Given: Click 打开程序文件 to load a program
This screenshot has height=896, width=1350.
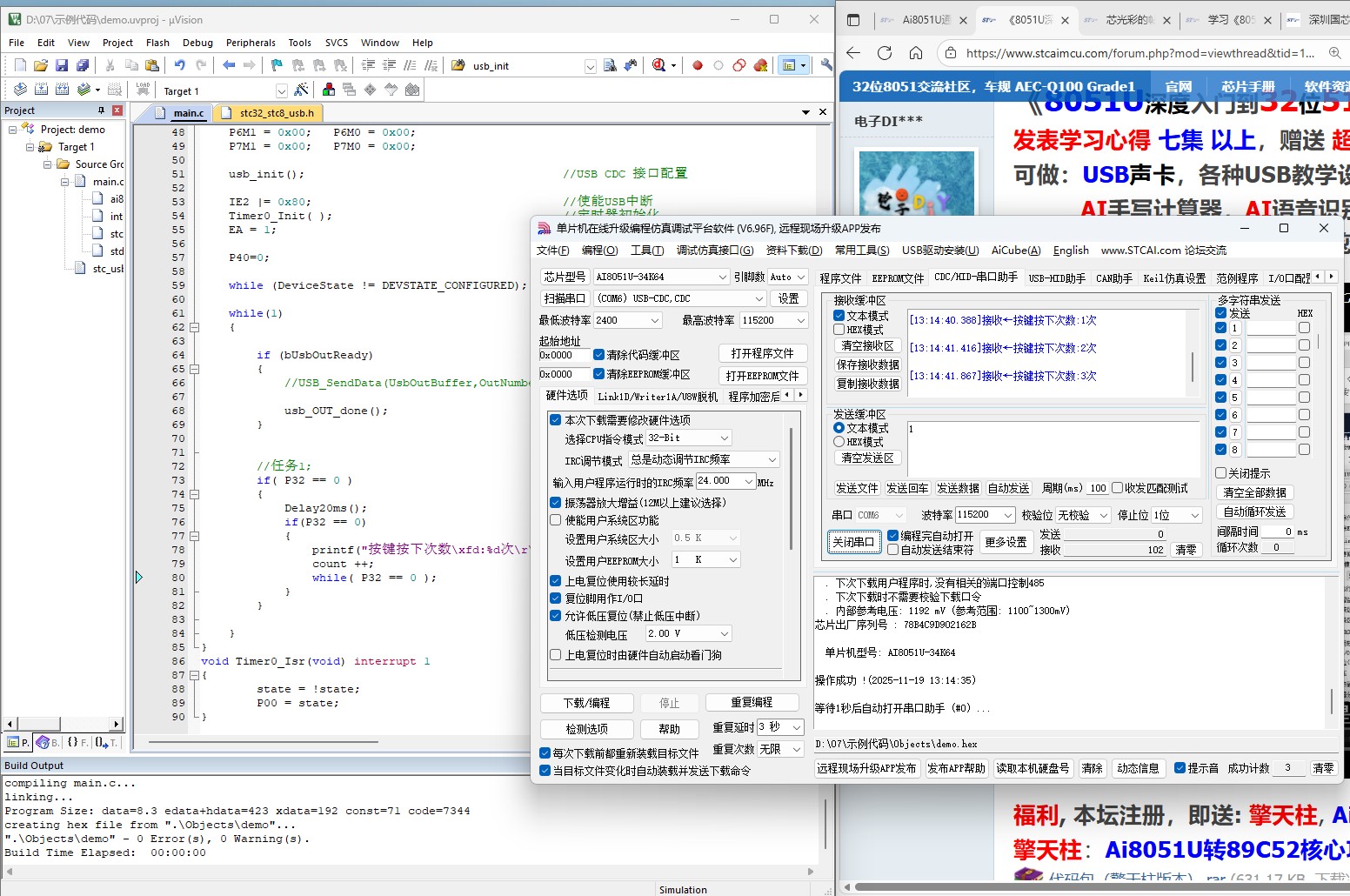Looking at the screenshot, I should (763, 353).
